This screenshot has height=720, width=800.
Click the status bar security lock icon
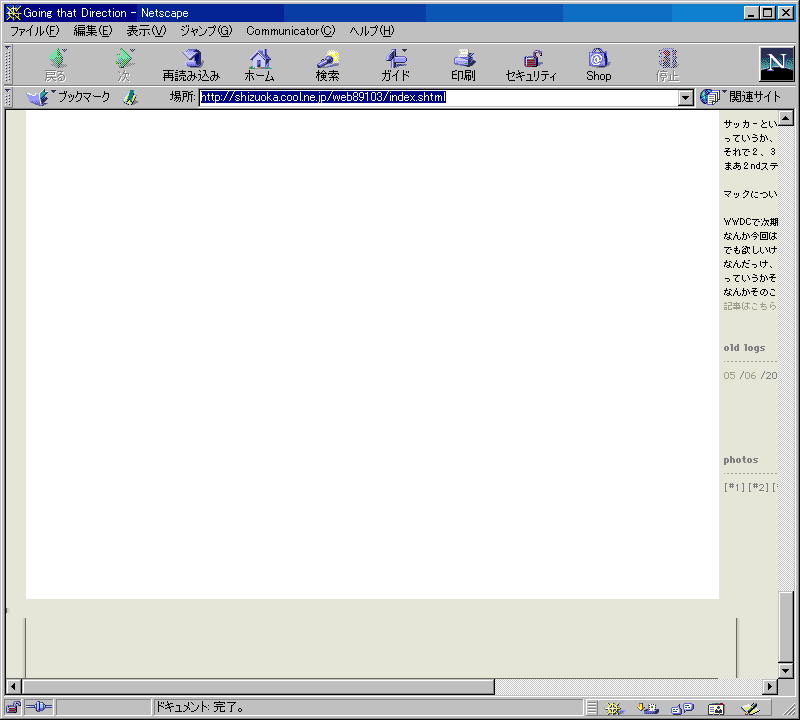pos(13,707)
